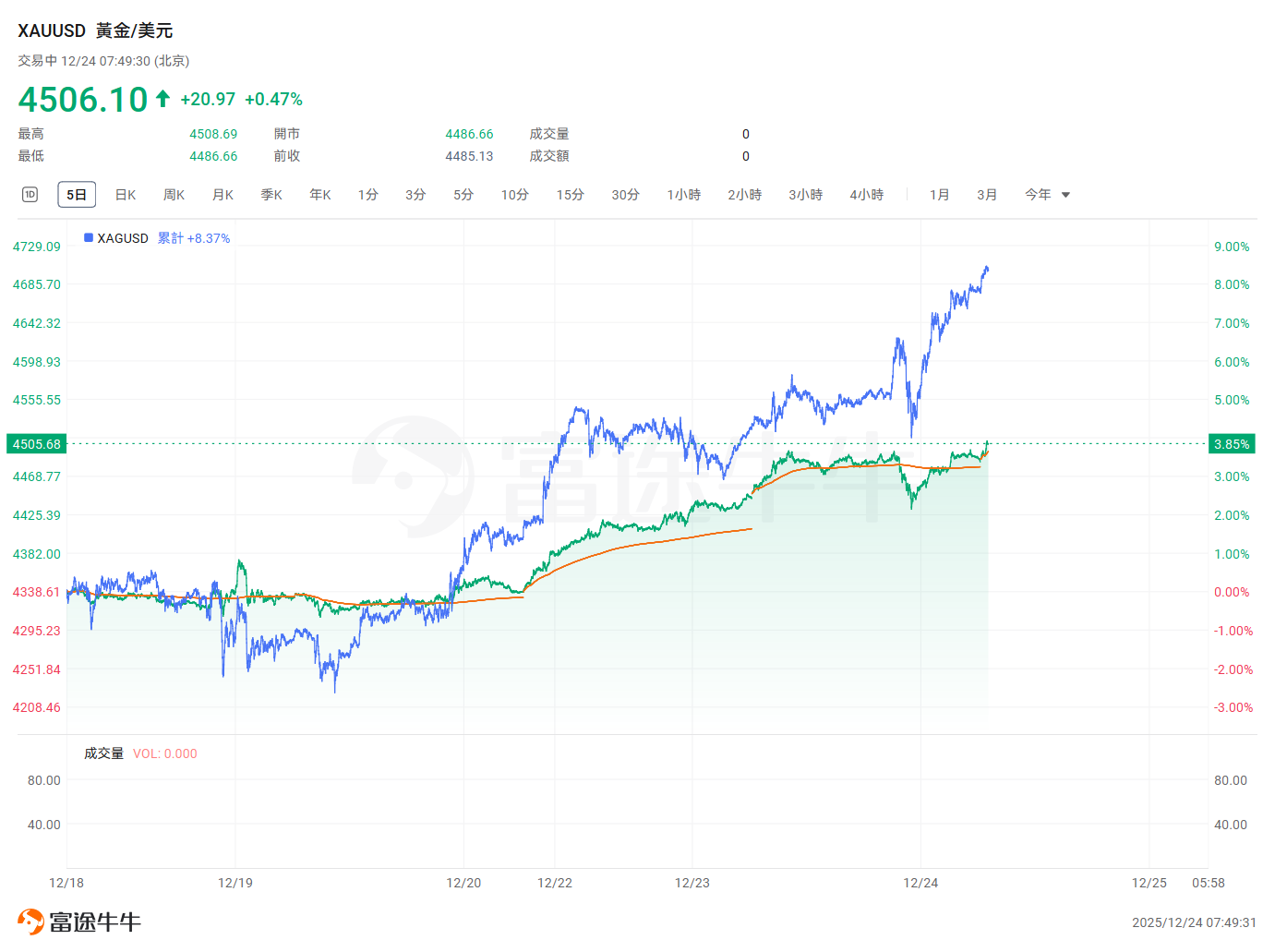This screenshot has height=952, width=1275.
Task: Click the blue XAGUSD legend square
Action: point(89,238)
